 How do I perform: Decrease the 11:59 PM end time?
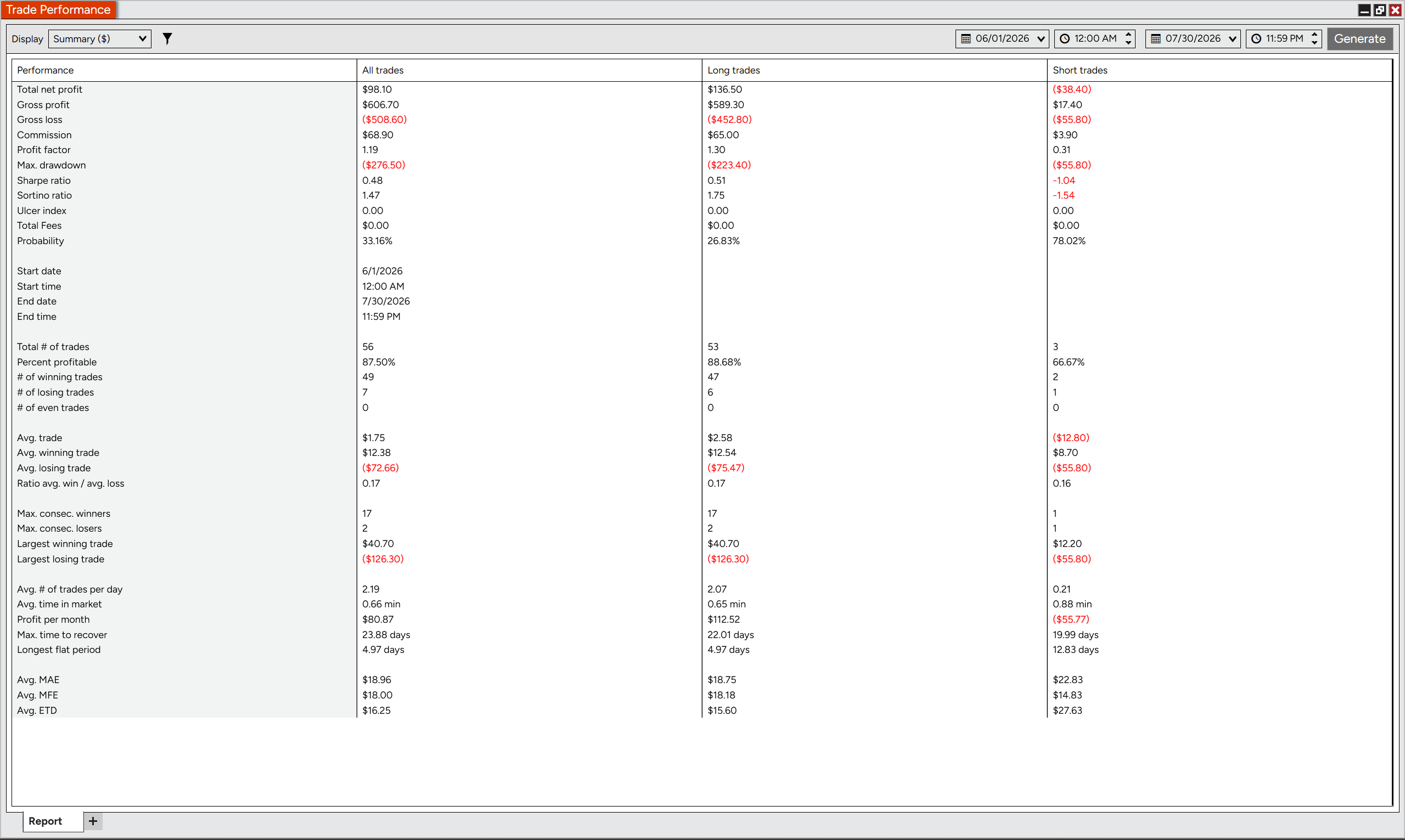(1314, 43)
